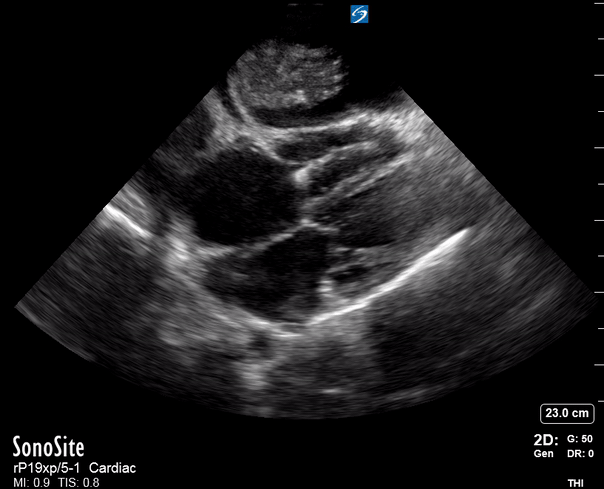Viewport: 604px width, 489px height.
Task: Select the 23.0 cm depth indicator box
Action: coord(567,413)
